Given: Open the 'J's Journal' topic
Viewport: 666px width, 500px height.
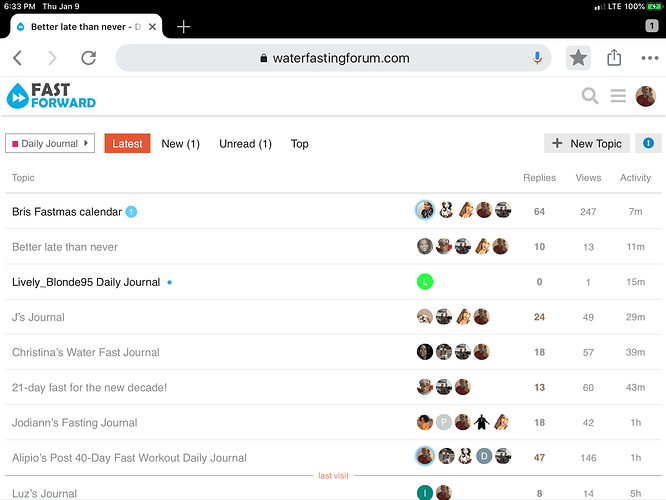Looking at the screenshot, I should 38,317.
